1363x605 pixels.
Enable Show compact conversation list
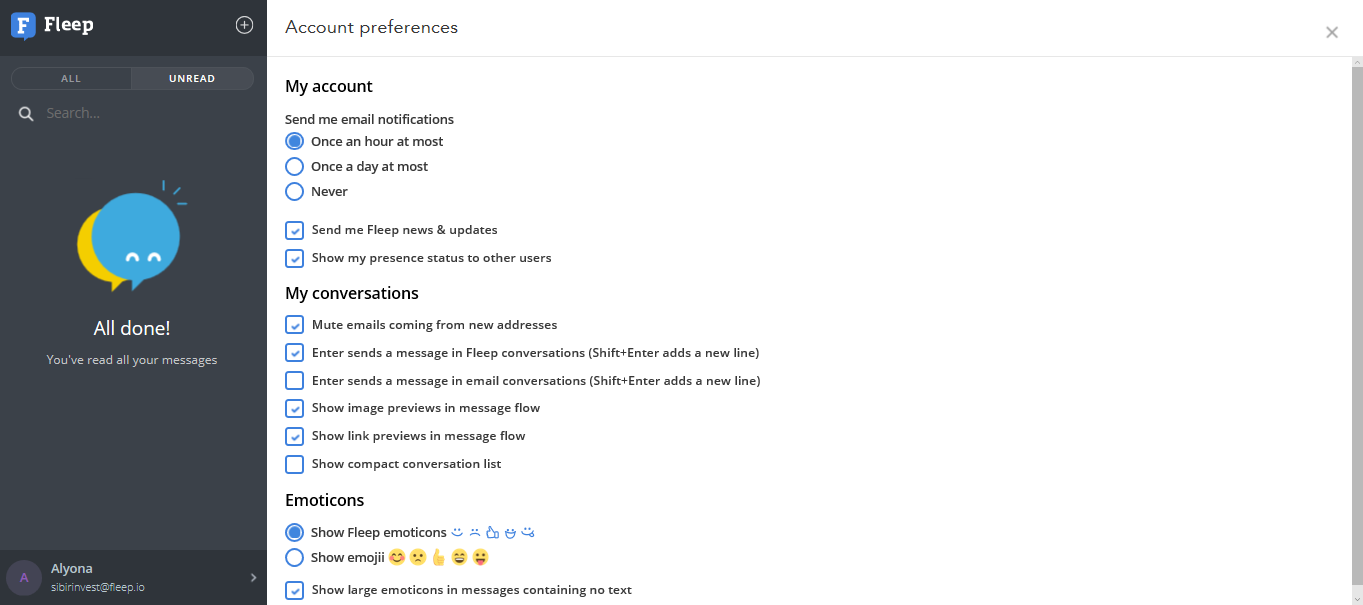[x=295, y=464]
